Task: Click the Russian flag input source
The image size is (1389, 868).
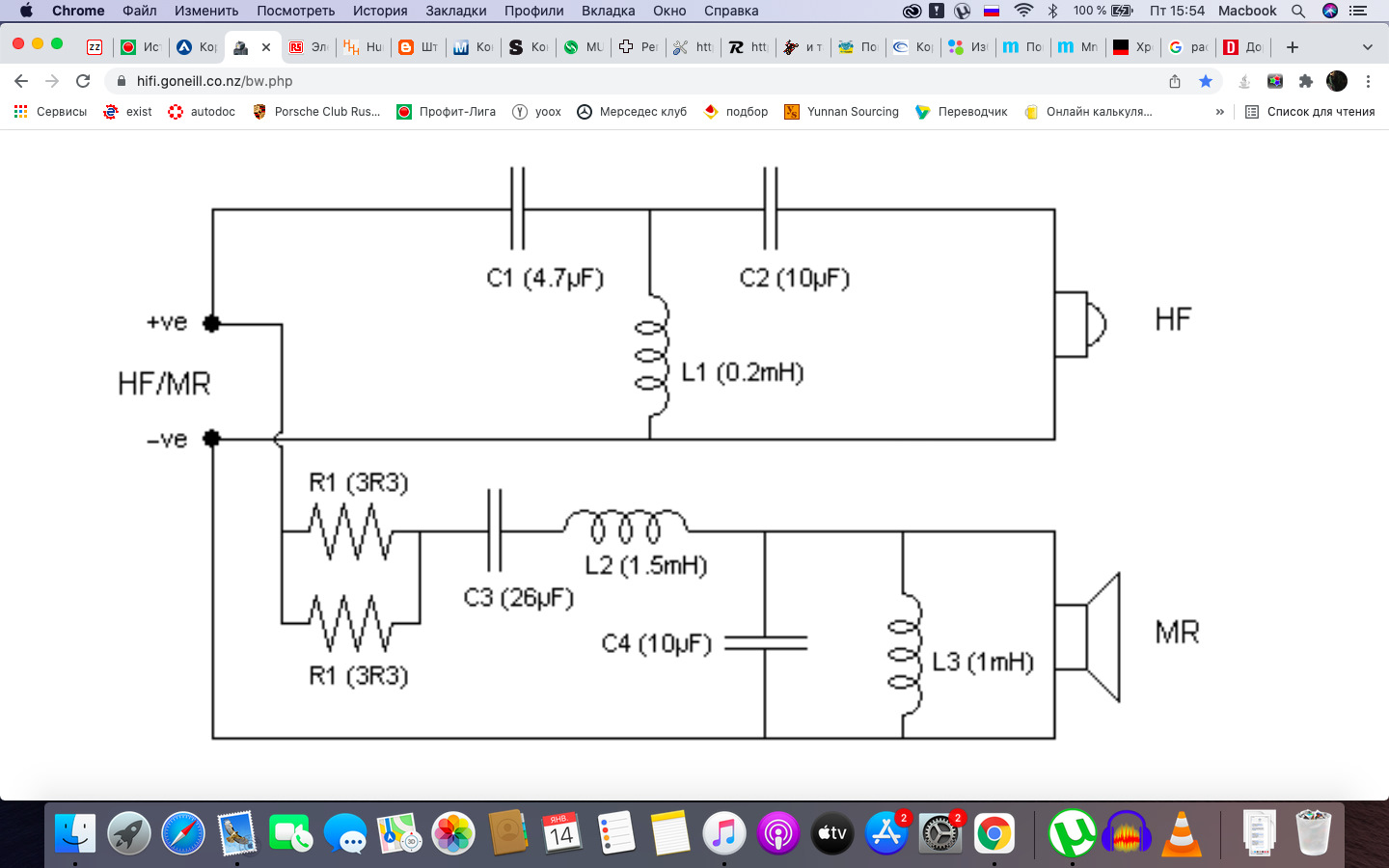Action: [992, 11]
